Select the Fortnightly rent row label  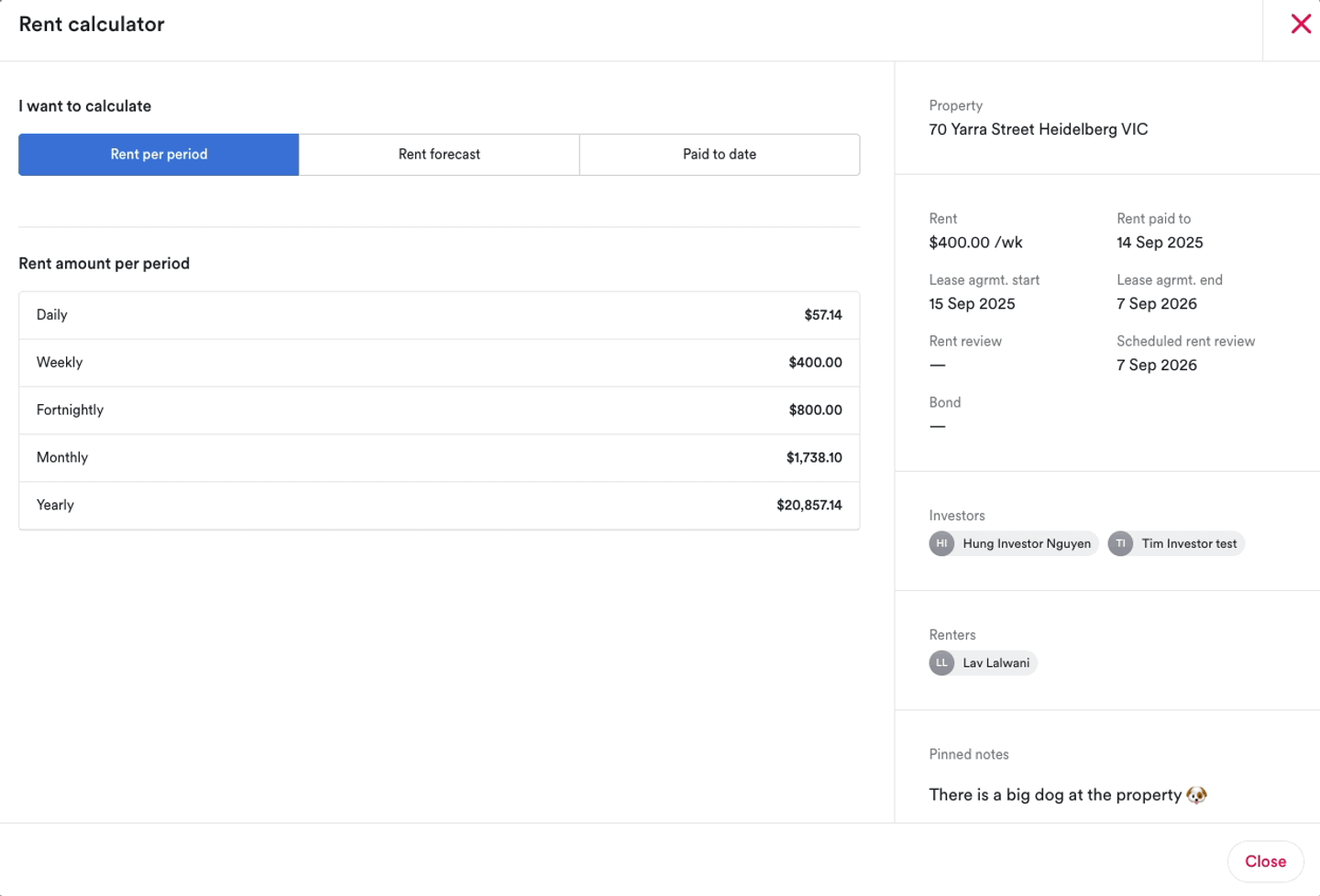pyautogui.click(x=70, y=410)
